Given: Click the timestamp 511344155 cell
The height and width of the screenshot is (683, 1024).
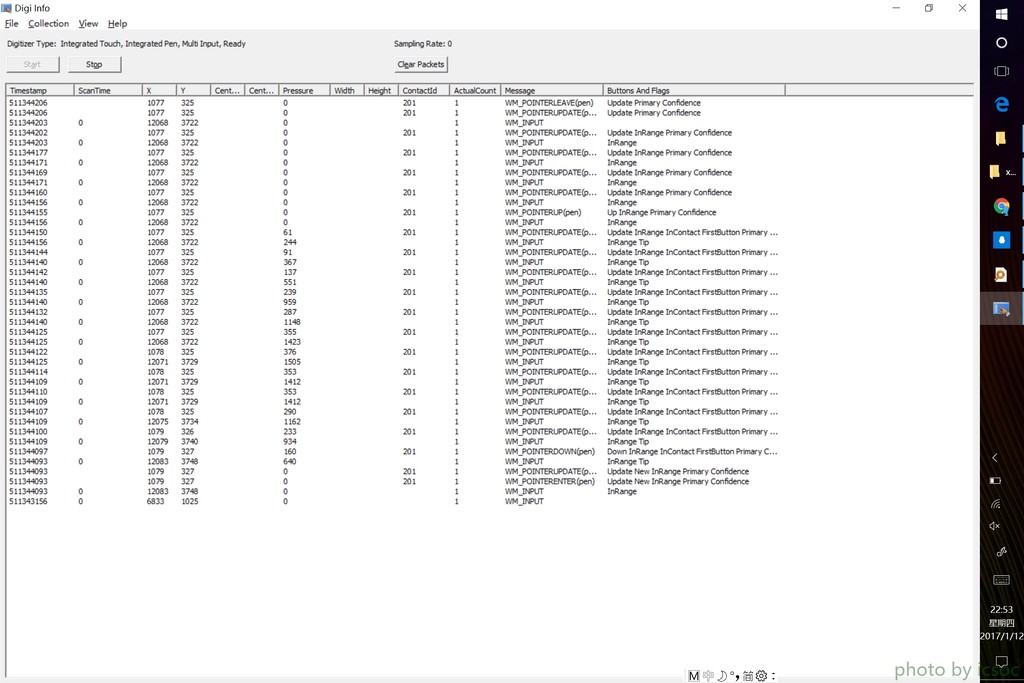Looking at the screenshot, I should 28,212.
